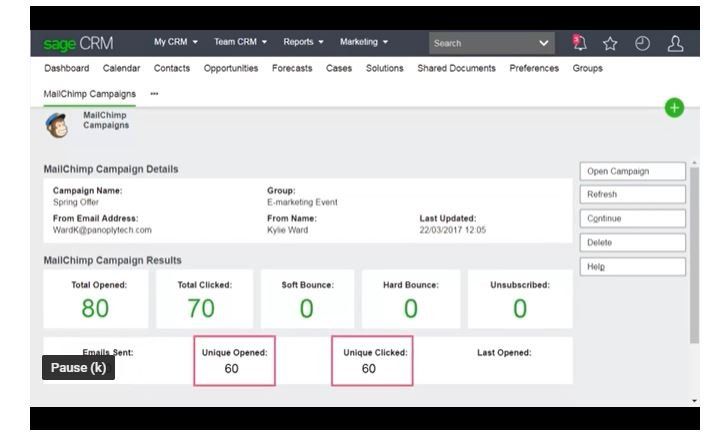
Task: Switch to the Contacts tab
Action: click(171, 68)
